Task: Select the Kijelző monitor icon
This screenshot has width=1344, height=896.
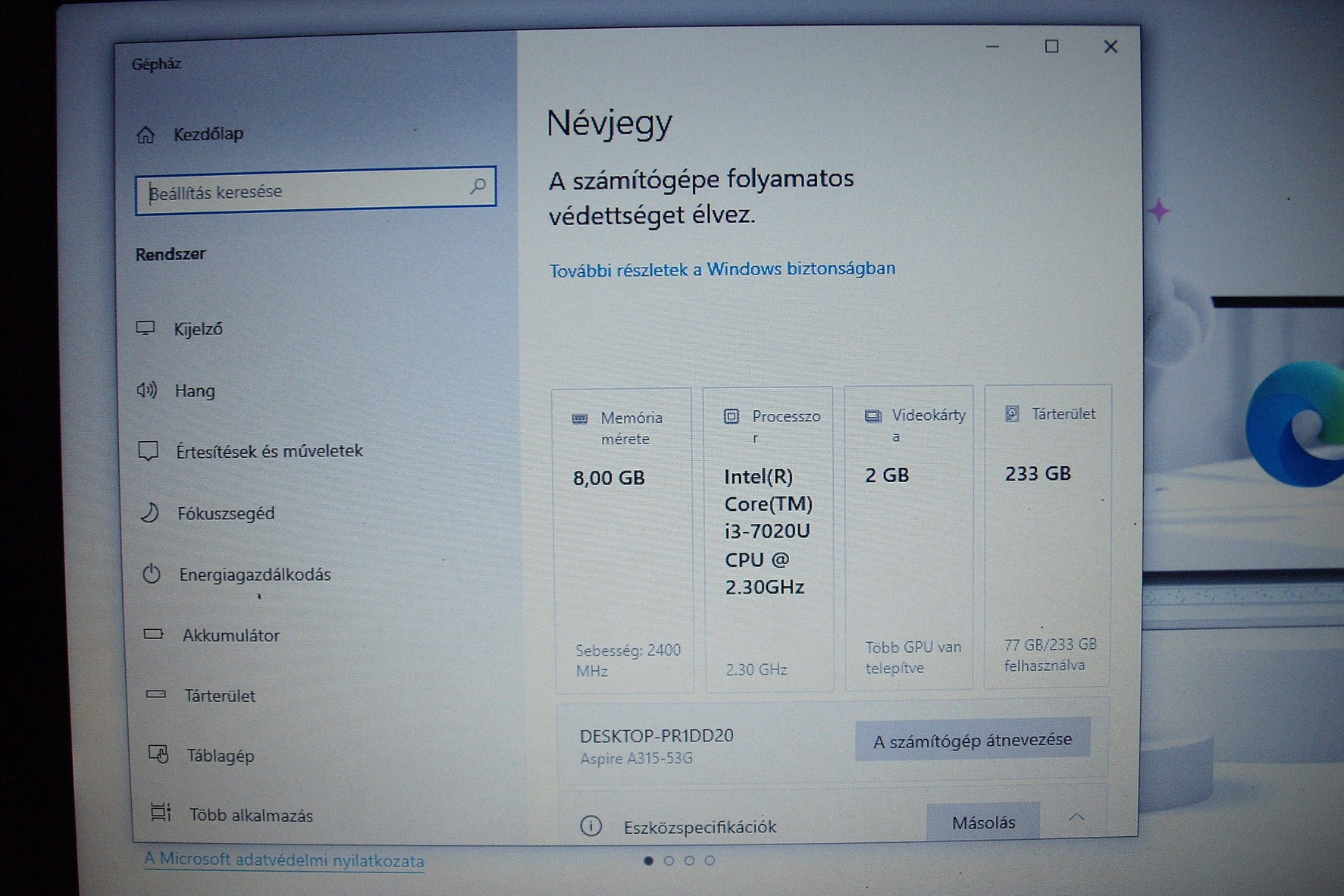Action: tap(146, 328)
